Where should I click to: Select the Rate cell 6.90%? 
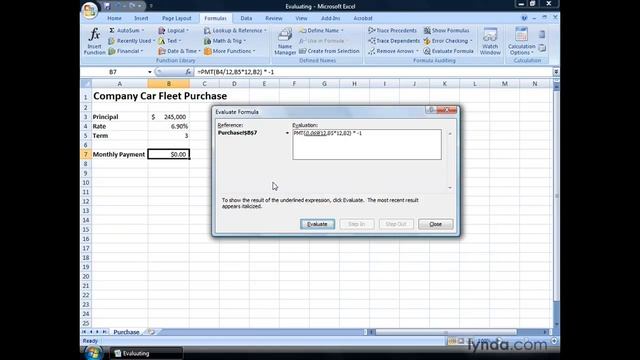click(x=169, y=126)
